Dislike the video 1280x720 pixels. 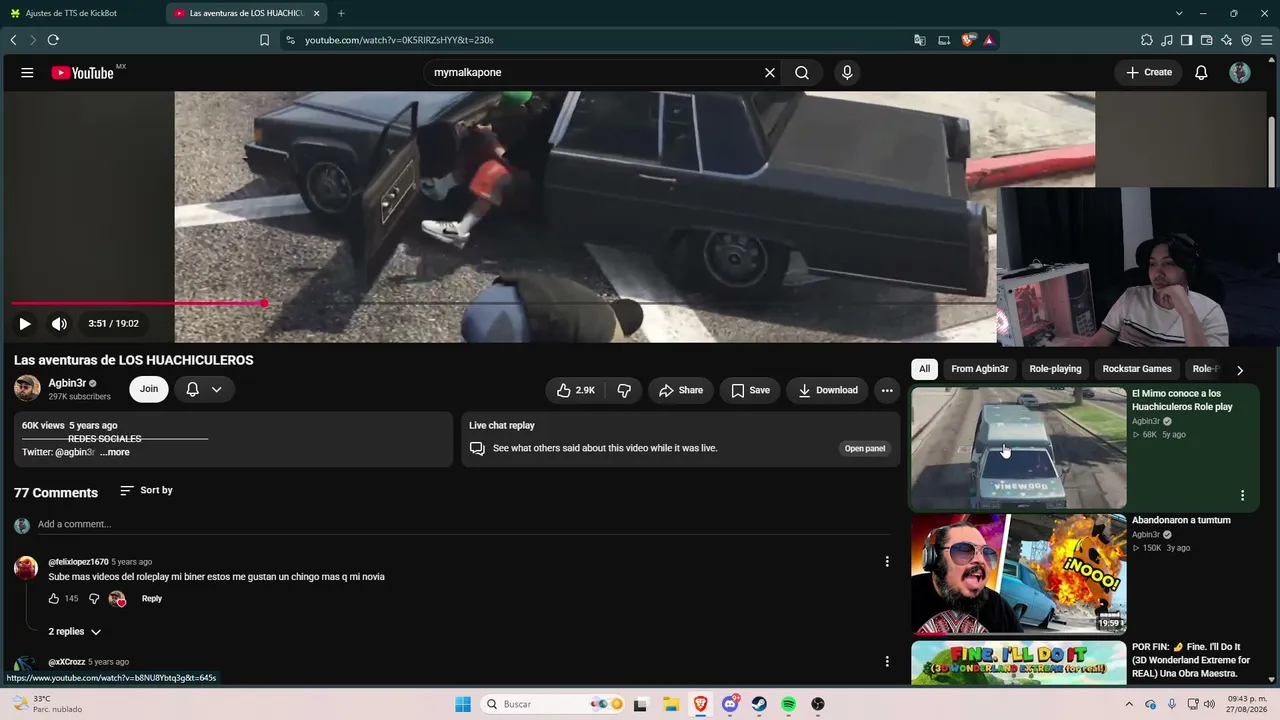coord(624,390)
